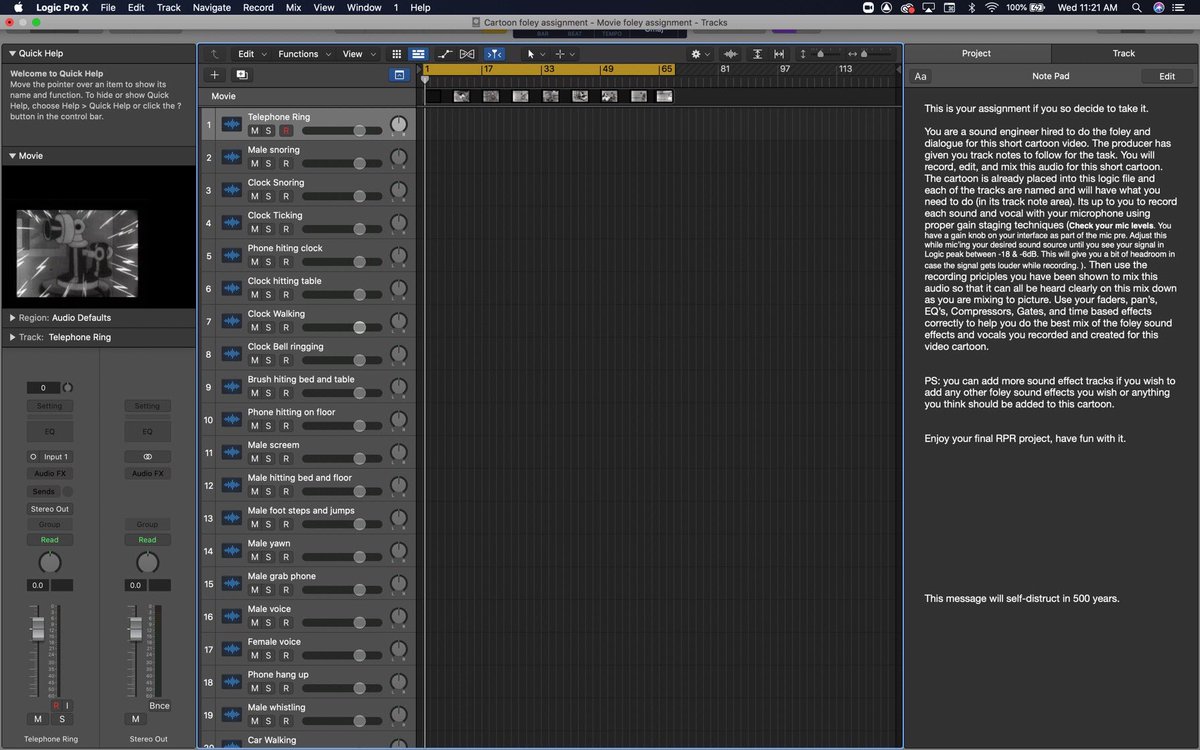Screen dimensions: 1200x750
Task: Click the Wi-Fi icon in the menu bar
Action: 992,7
